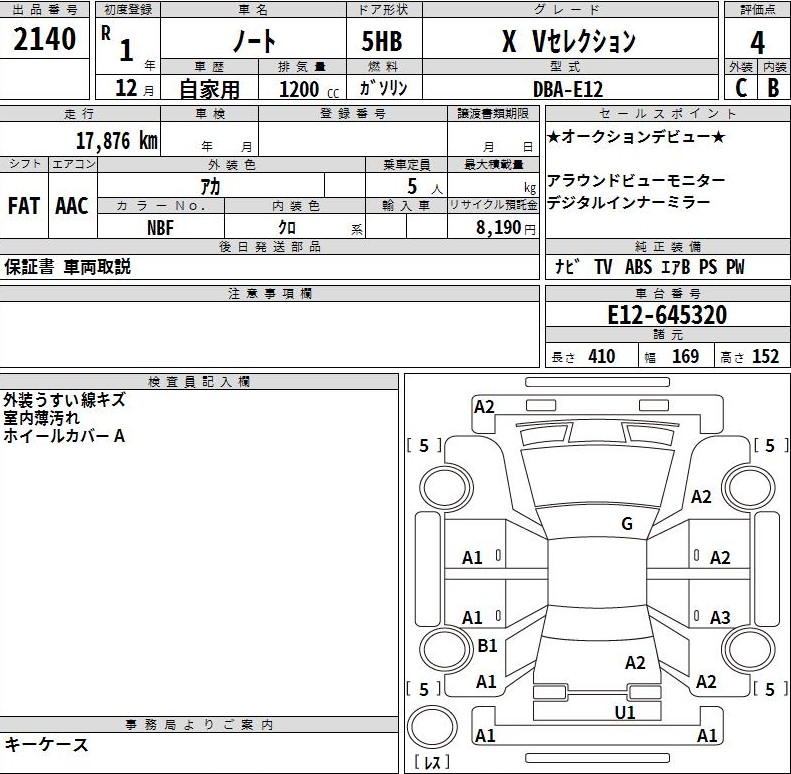Click lot number 2140
The width and height of the screenshot is (791, 774).
pos(44,39)
